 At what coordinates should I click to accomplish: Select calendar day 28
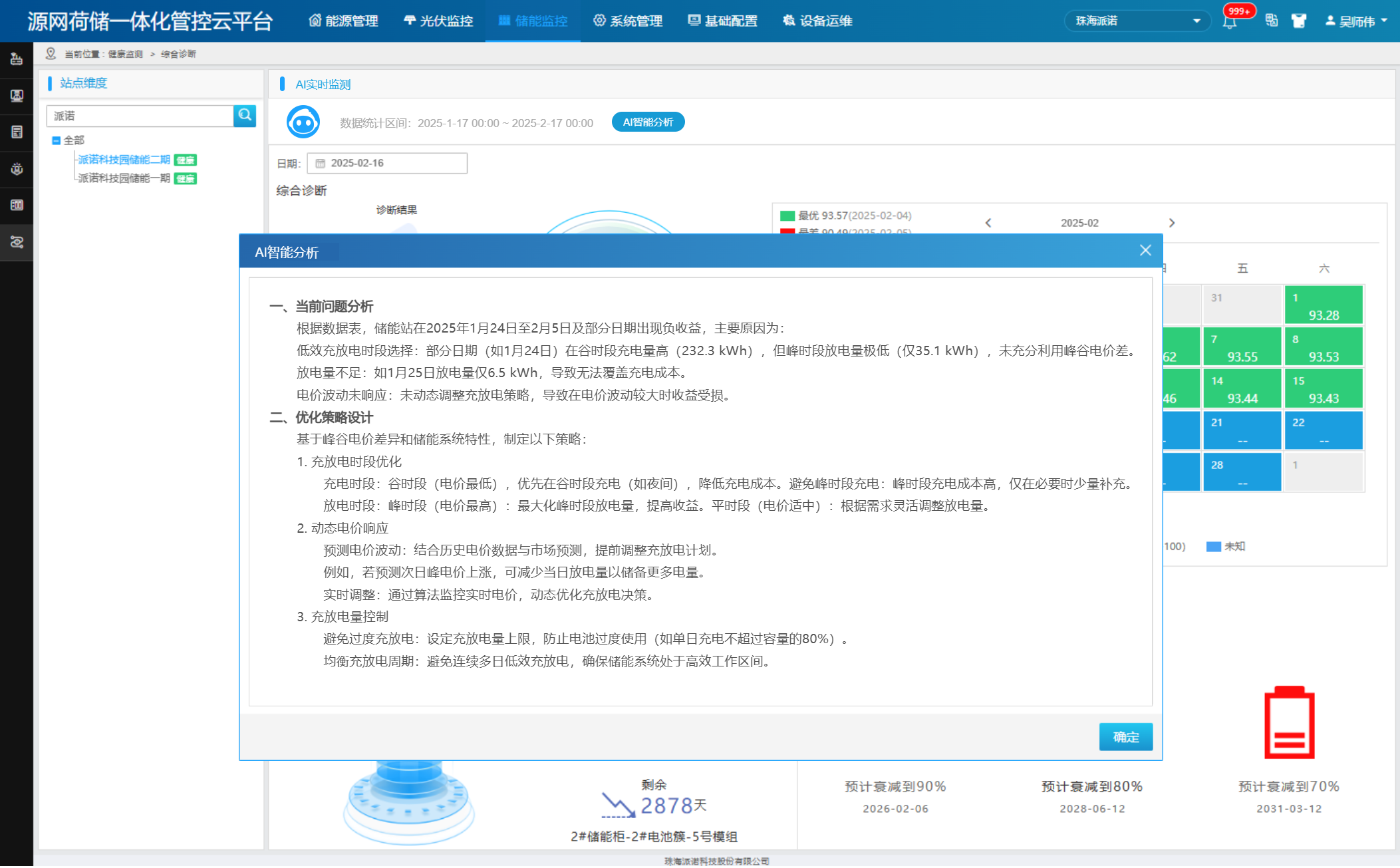1242,472
